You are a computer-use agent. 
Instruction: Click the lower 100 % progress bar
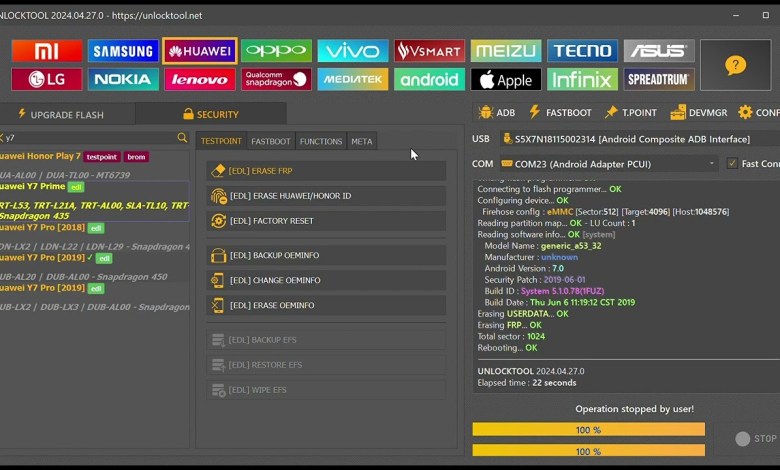coord(588,451)
